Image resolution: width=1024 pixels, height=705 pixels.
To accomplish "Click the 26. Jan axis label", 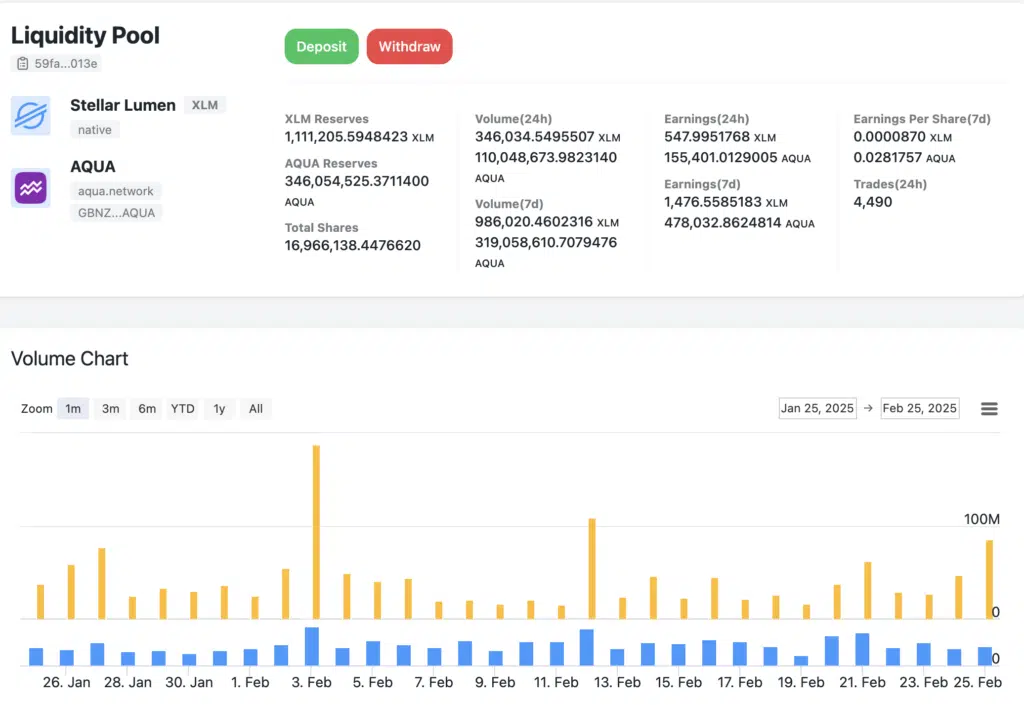I will click(x=67, y=682).
